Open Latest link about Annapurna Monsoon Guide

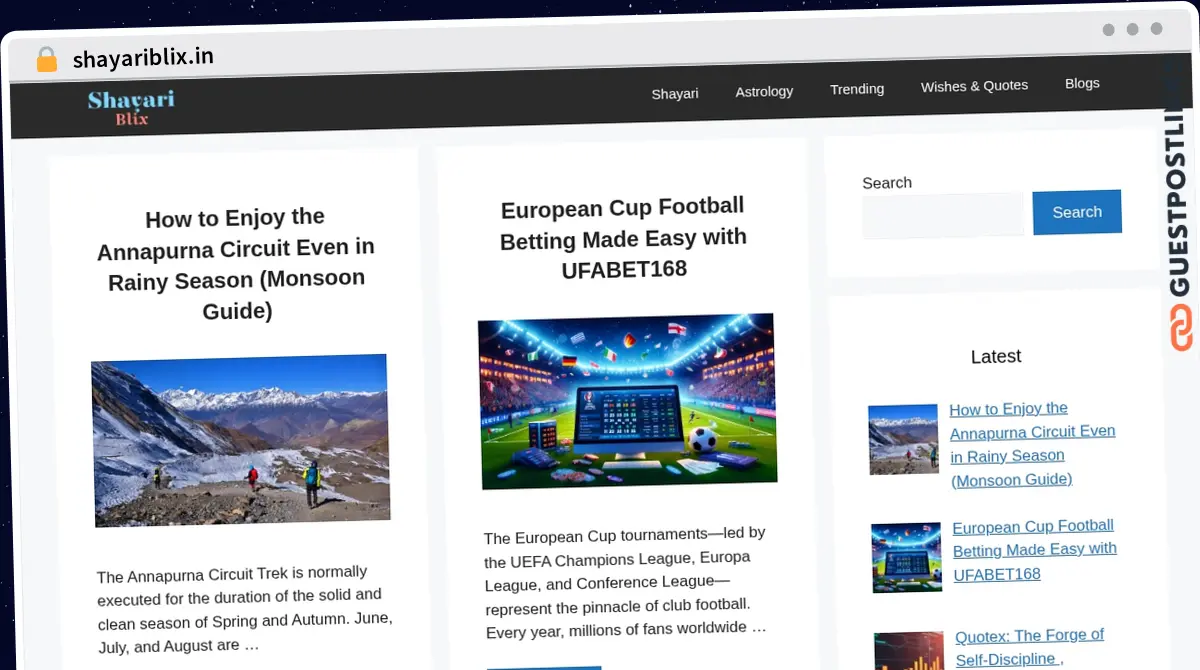pyautogui.click(x=1032, y=444)
